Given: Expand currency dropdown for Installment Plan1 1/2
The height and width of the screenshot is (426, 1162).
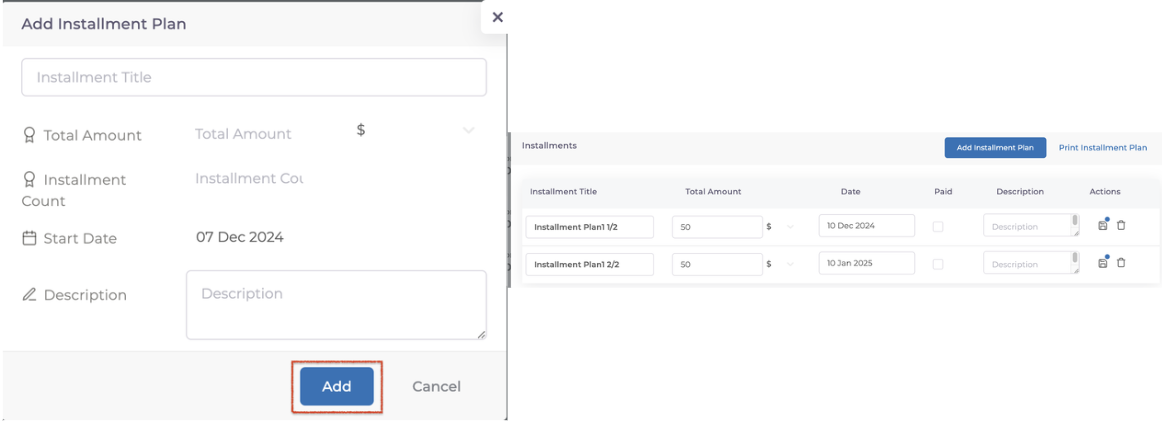Looking at the screenshot, I should tap(790, 227).
